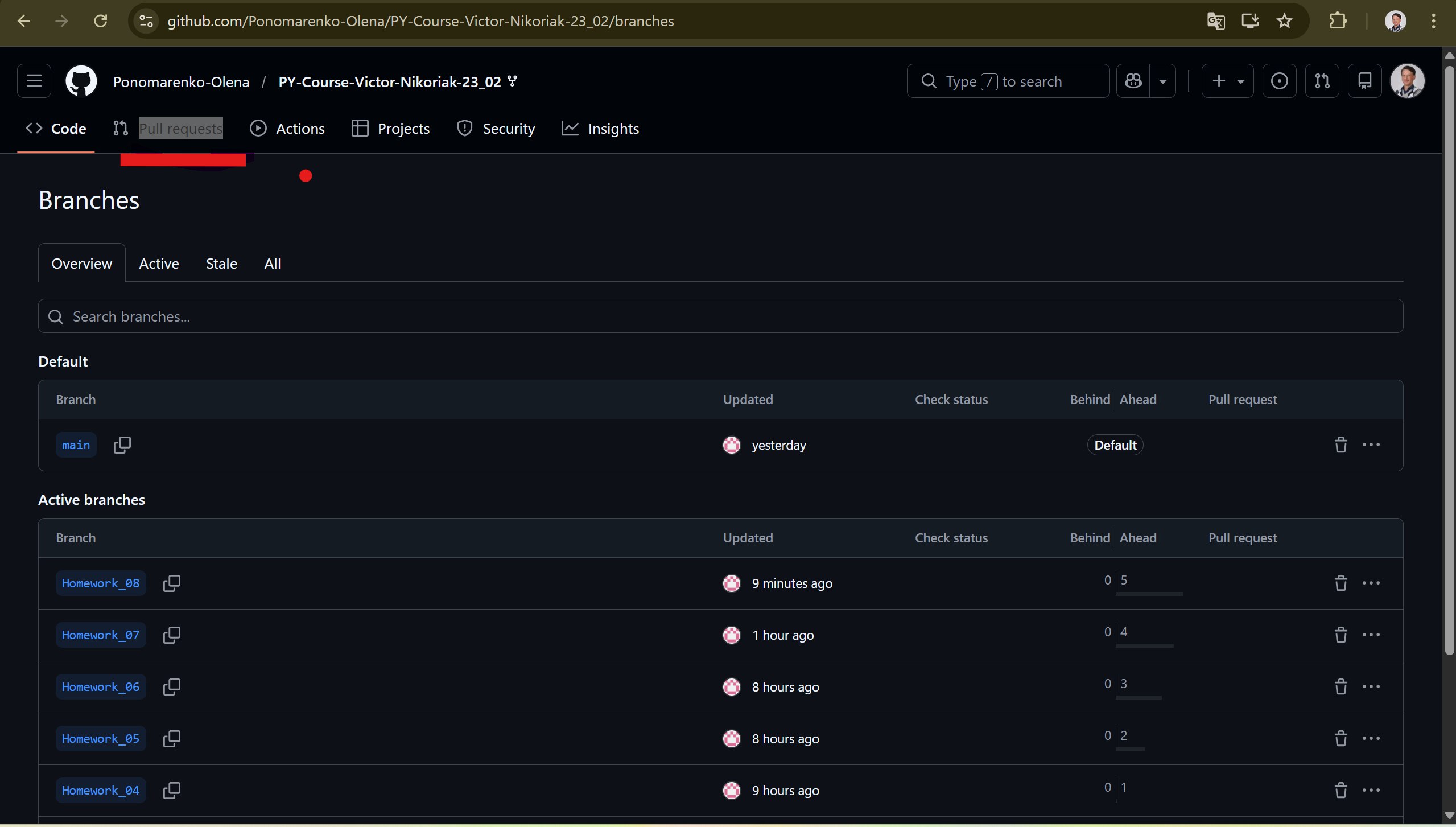Focus the Search branches input field
1456x827 pixels.
click(720, 316)
